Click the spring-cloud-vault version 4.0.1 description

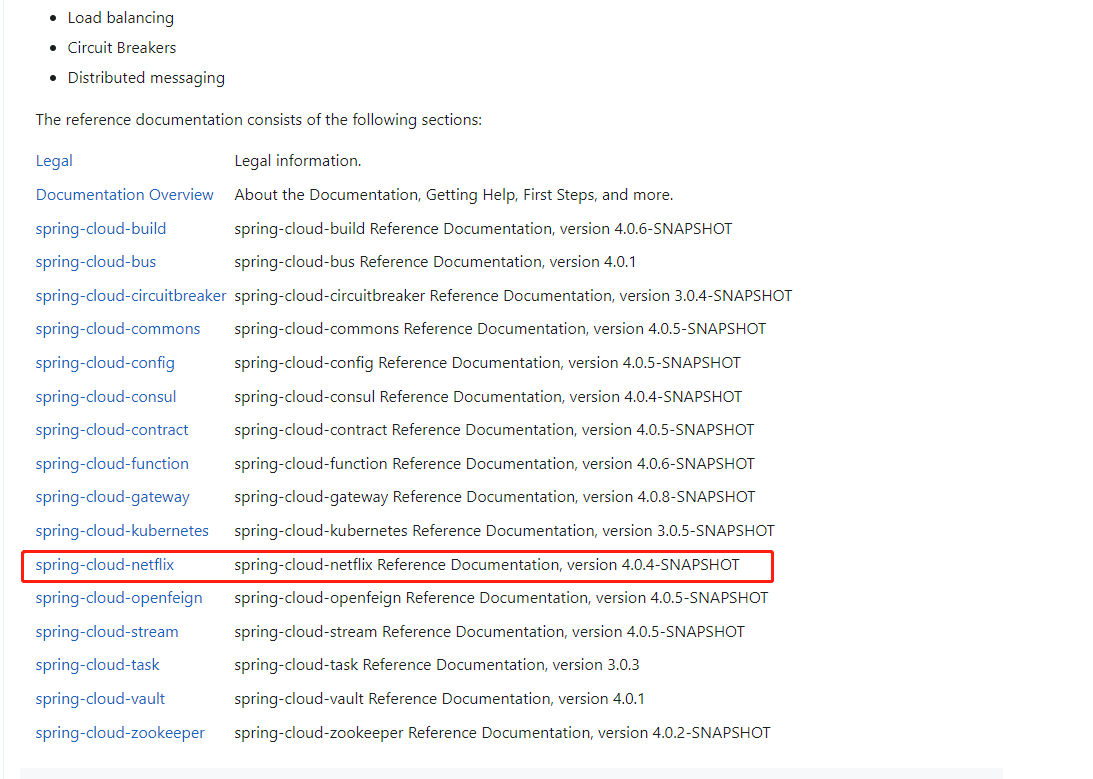point(439,699)
